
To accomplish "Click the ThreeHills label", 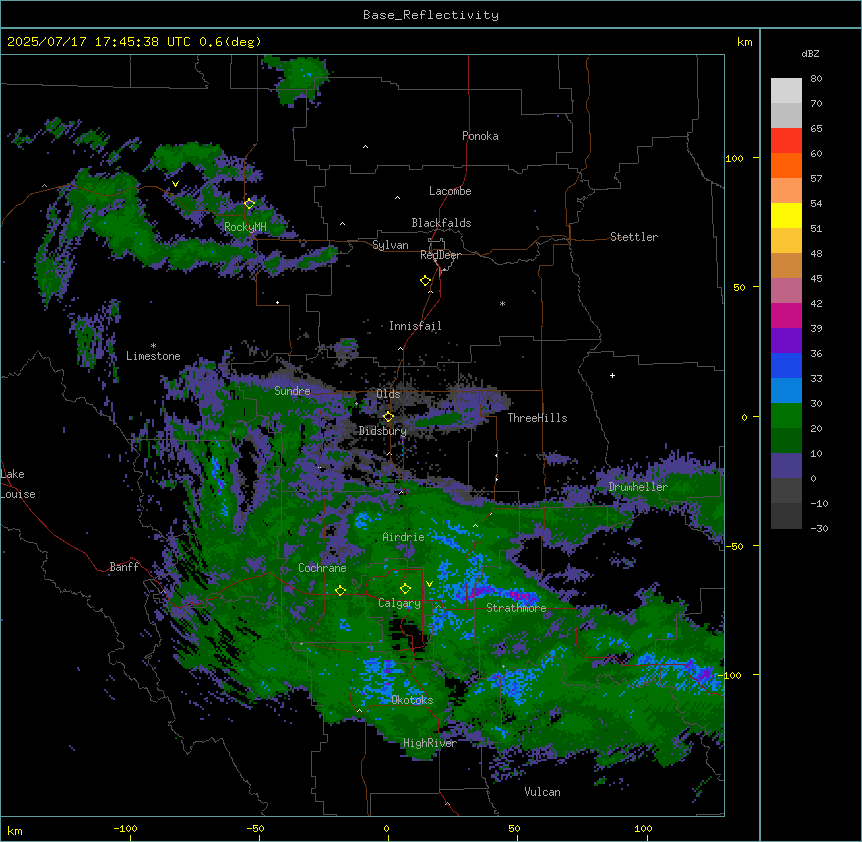I will [537, 418].
